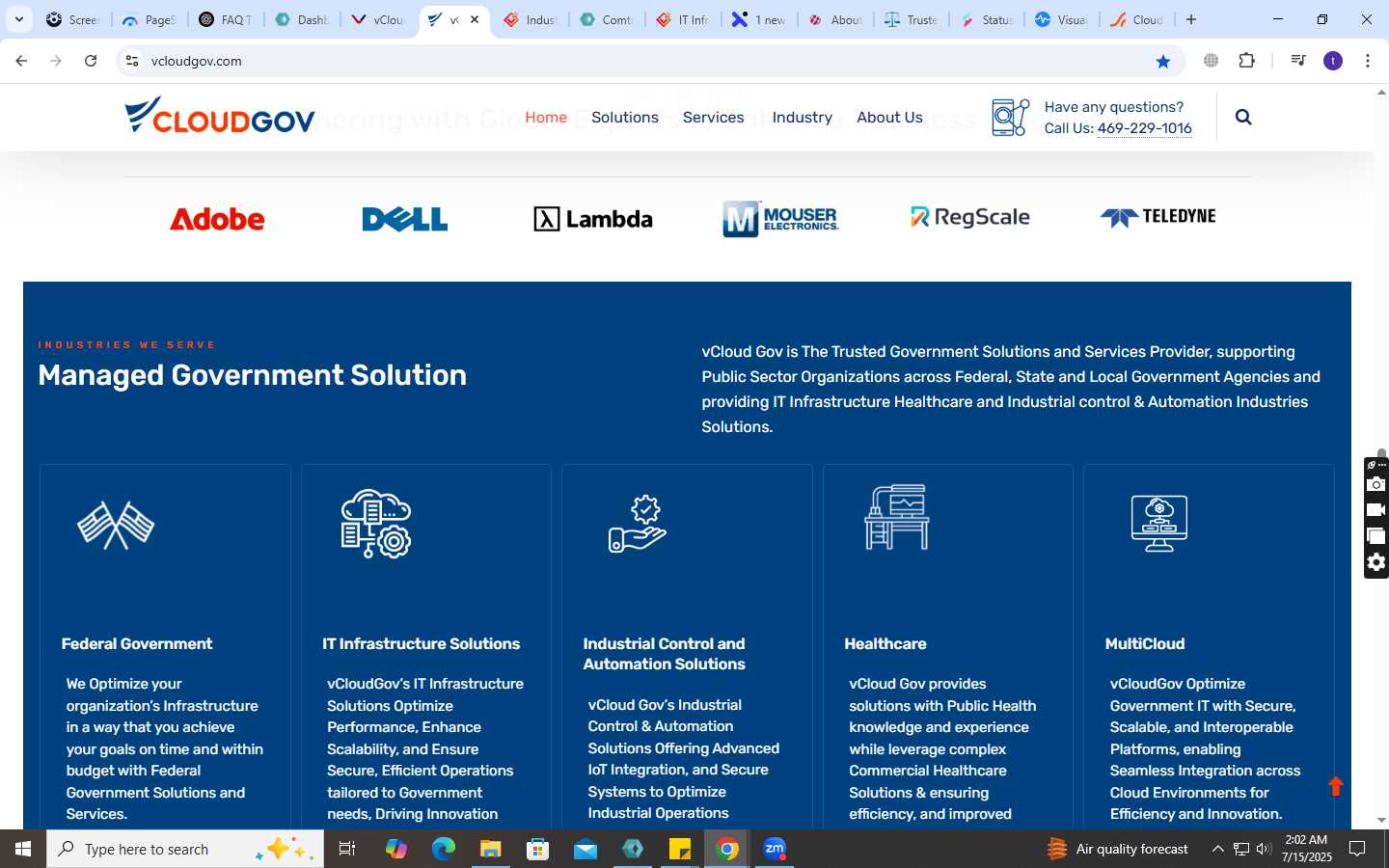Click the crossed flags Federal Government icon
The height and width of the screenshot is (868, 1389).
pyautogui.click(x=116, y=526)
